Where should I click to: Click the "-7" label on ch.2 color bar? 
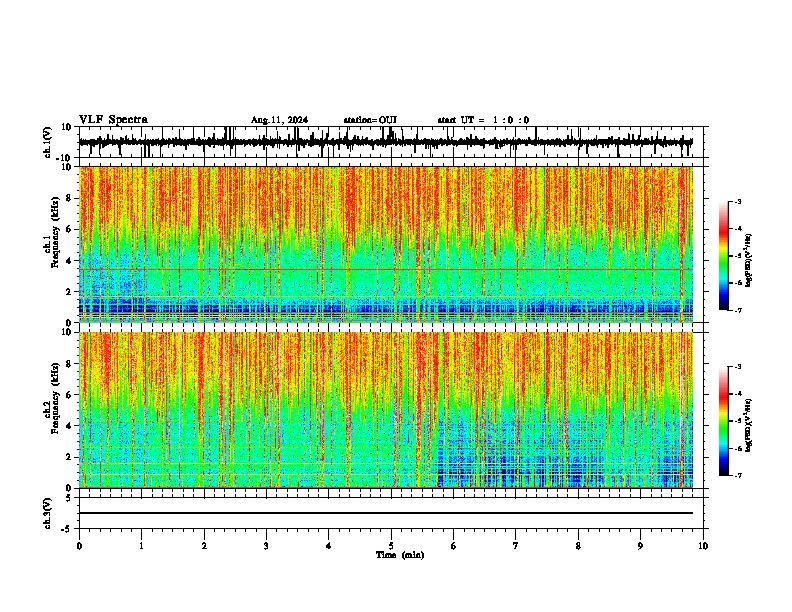(738, 476)
